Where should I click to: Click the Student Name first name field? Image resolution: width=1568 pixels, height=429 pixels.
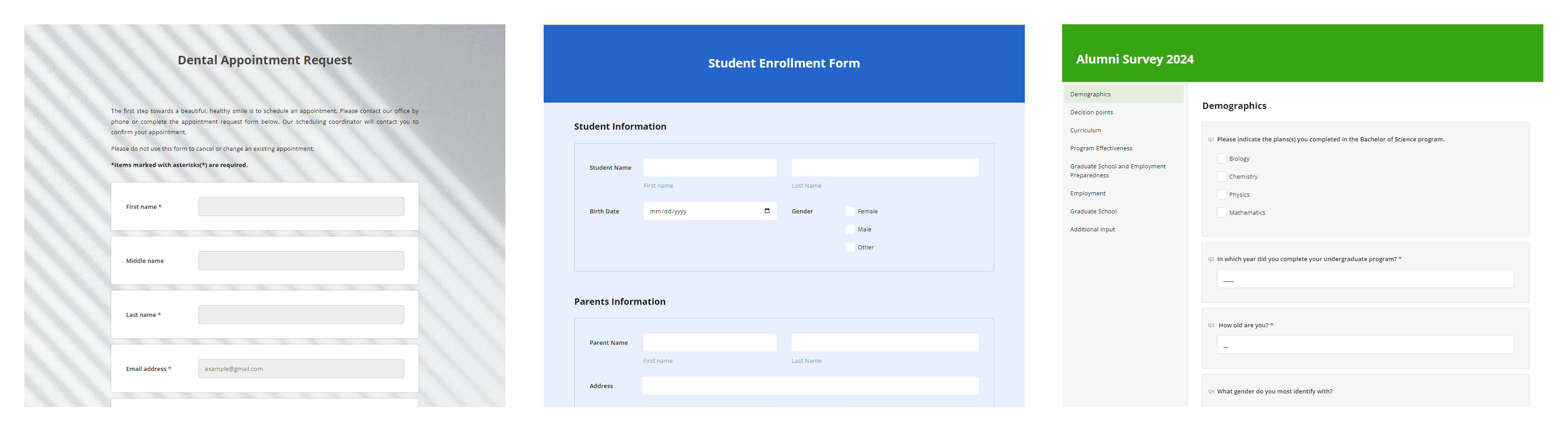coord(710,167)
